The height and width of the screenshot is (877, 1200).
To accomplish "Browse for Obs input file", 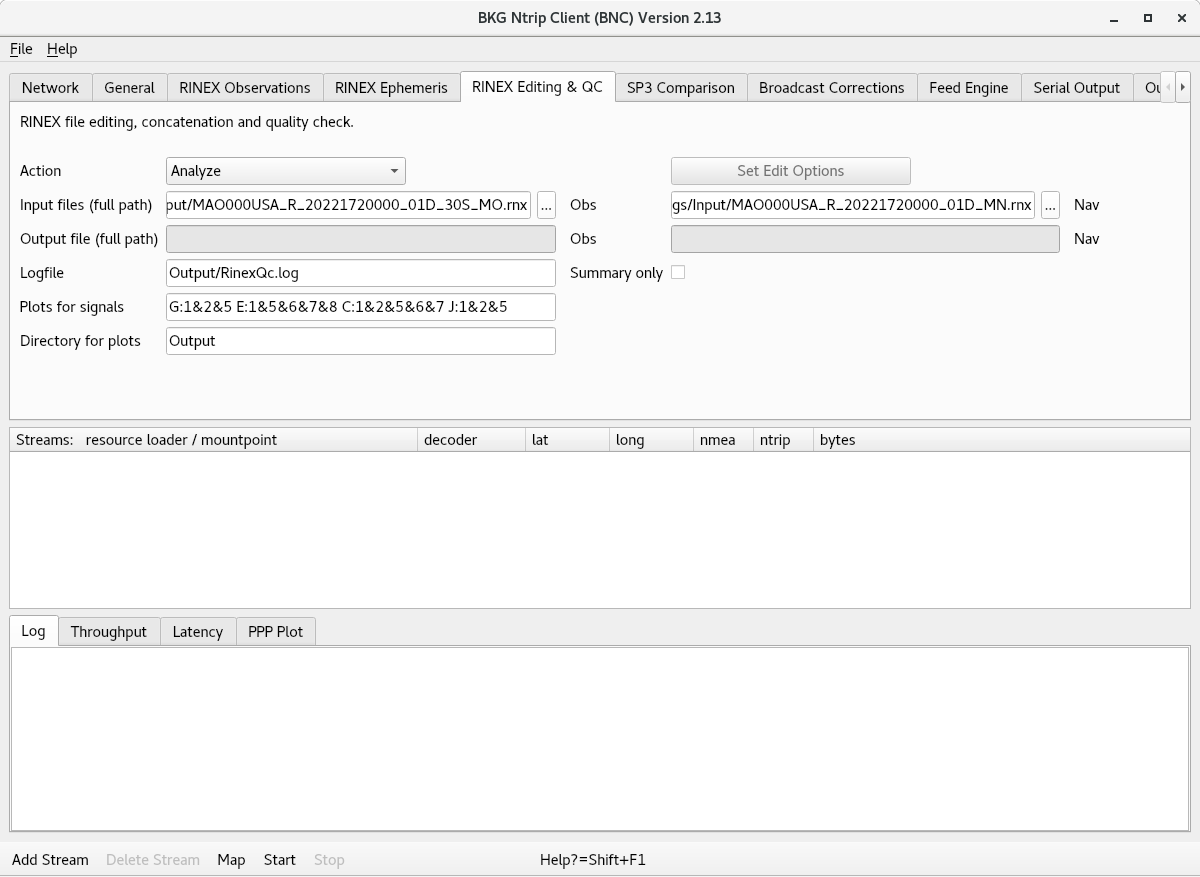I will click(x=546, y=205).
